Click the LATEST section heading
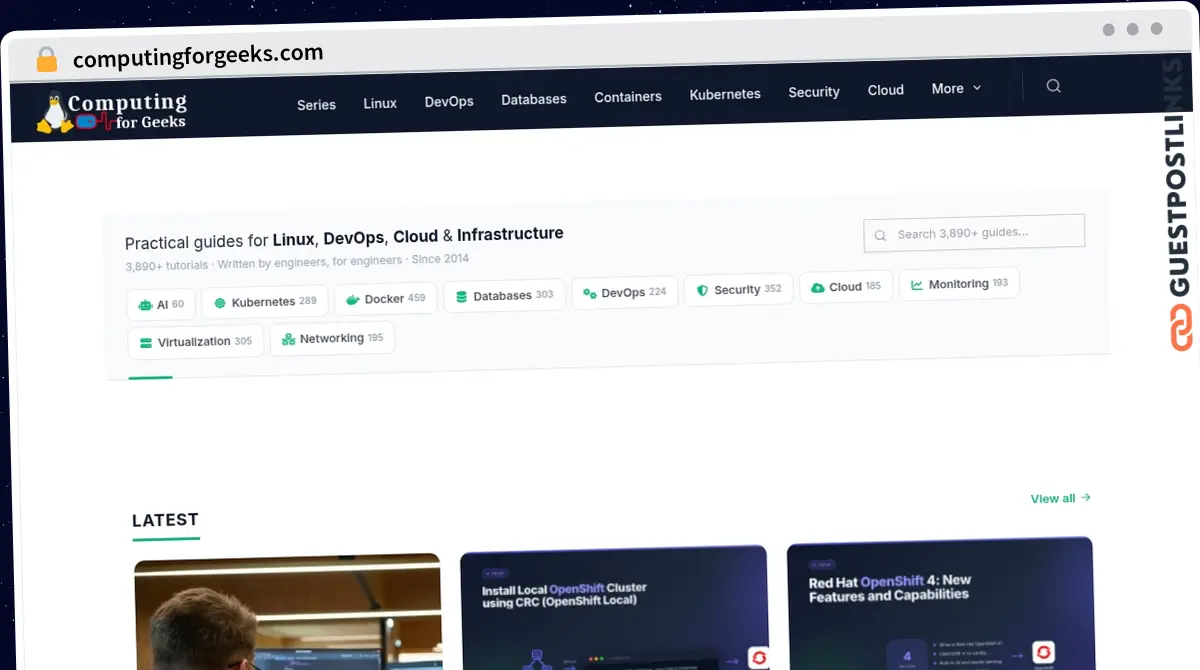Viewport: 1200px width, 670px height. point(165,520)
